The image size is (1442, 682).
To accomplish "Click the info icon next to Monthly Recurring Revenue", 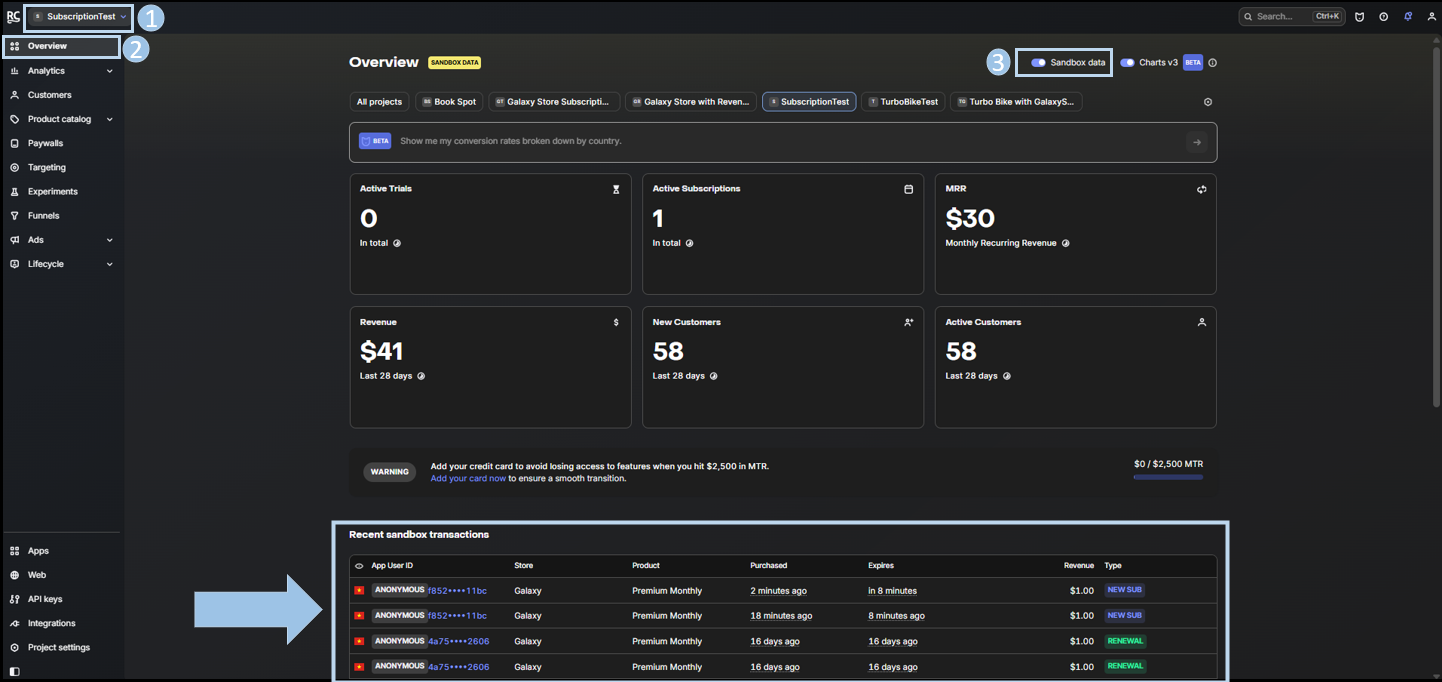I will click(1066, 243).
